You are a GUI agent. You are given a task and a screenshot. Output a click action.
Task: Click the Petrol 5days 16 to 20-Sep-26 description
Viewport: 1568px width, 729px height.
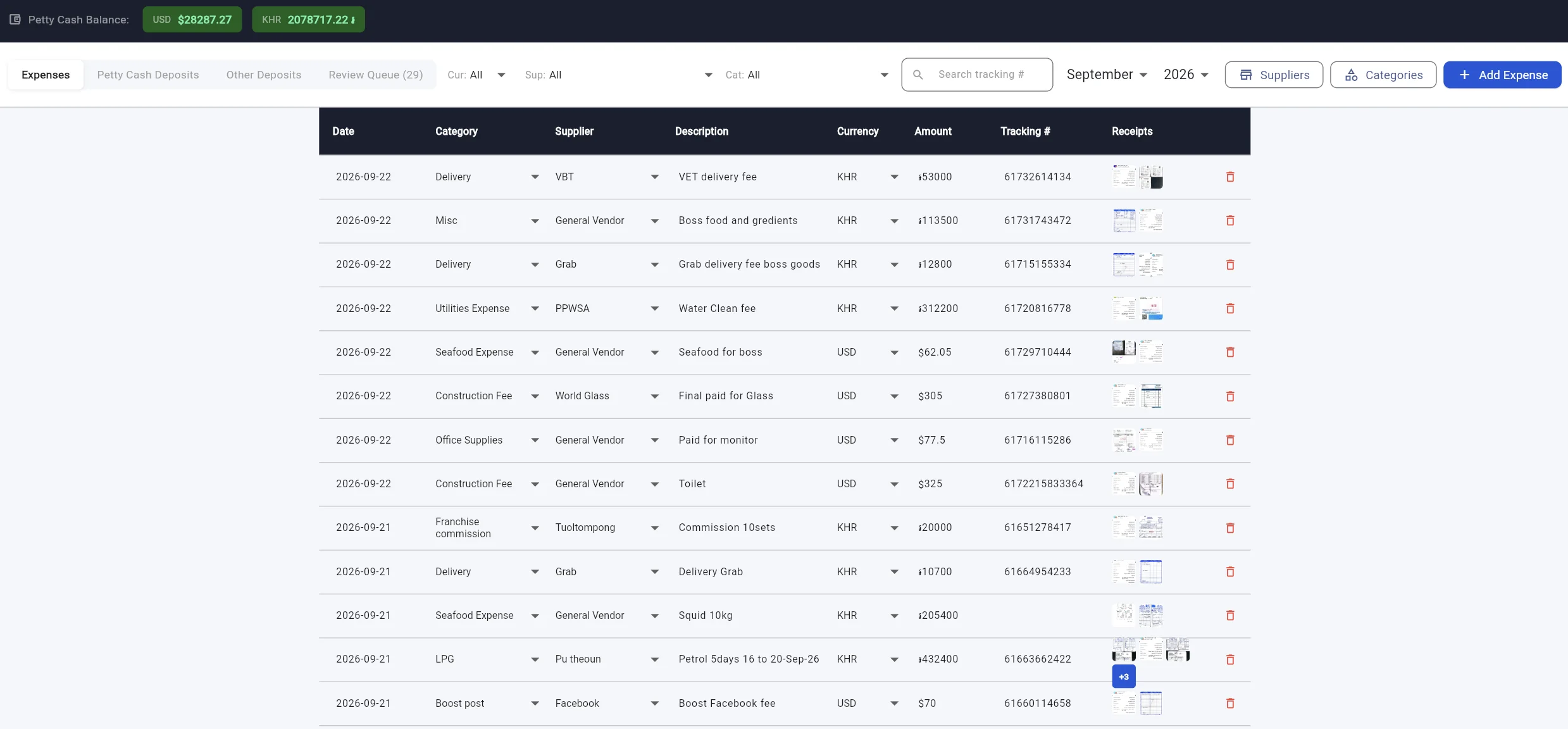[749, 659]
